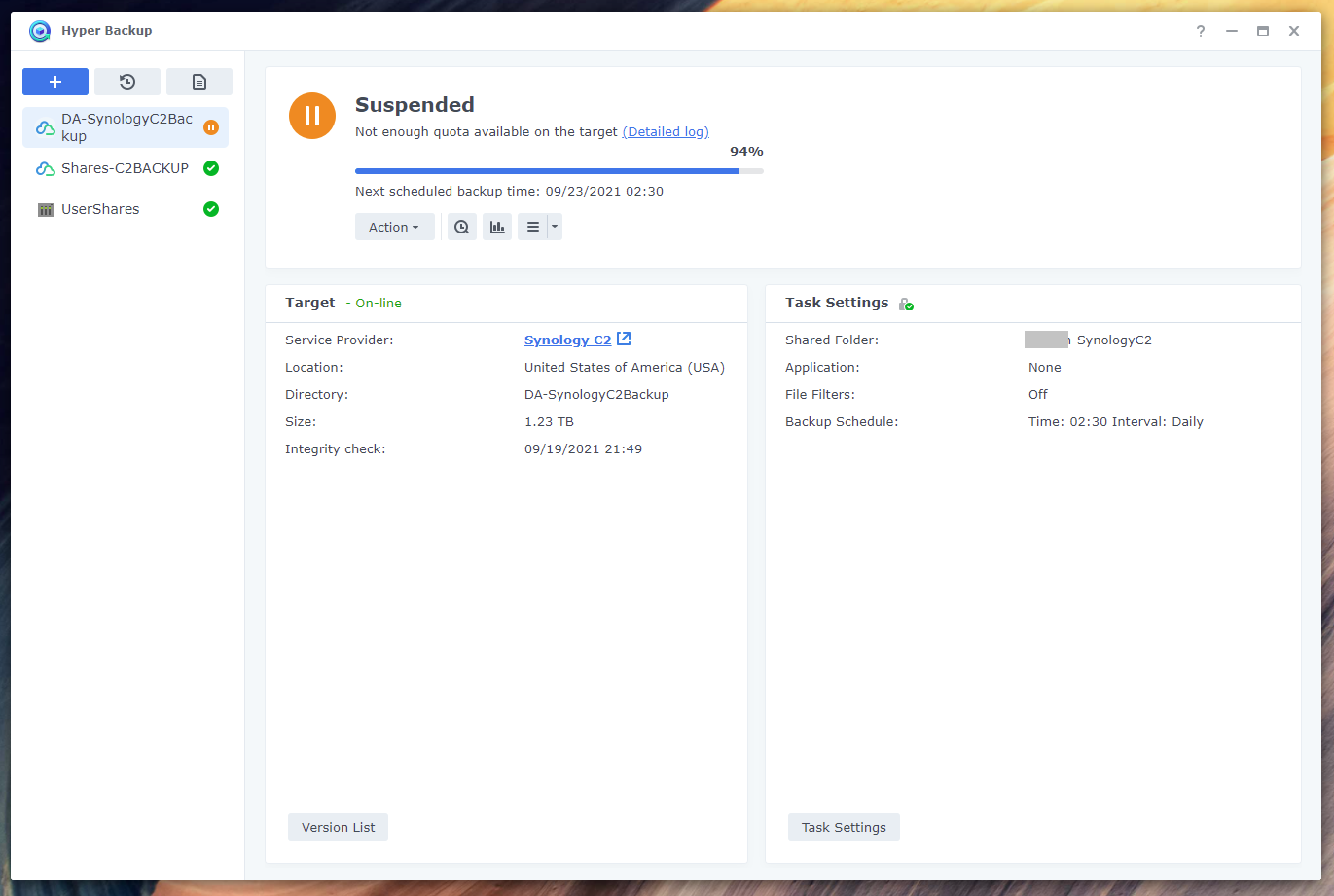1334x896 pixels.
Task: Click directory value DA-SynologyC2Backup
Action: [x=596, y=394]
